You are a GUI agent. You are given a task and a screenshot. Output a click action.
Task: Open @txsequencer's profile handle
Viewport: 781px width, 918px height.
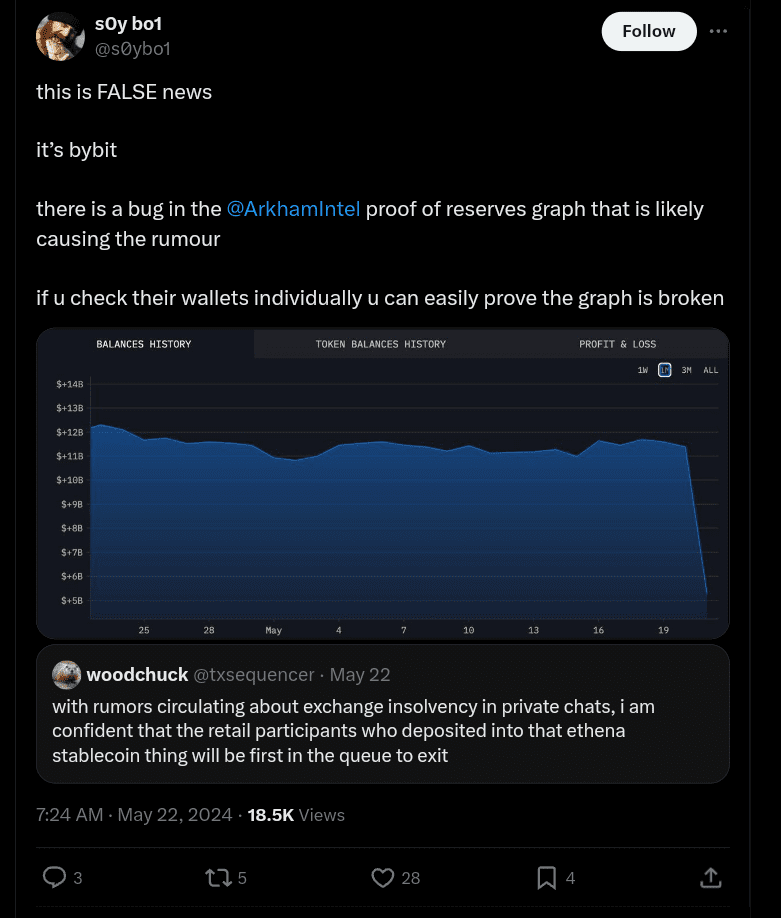253,675
